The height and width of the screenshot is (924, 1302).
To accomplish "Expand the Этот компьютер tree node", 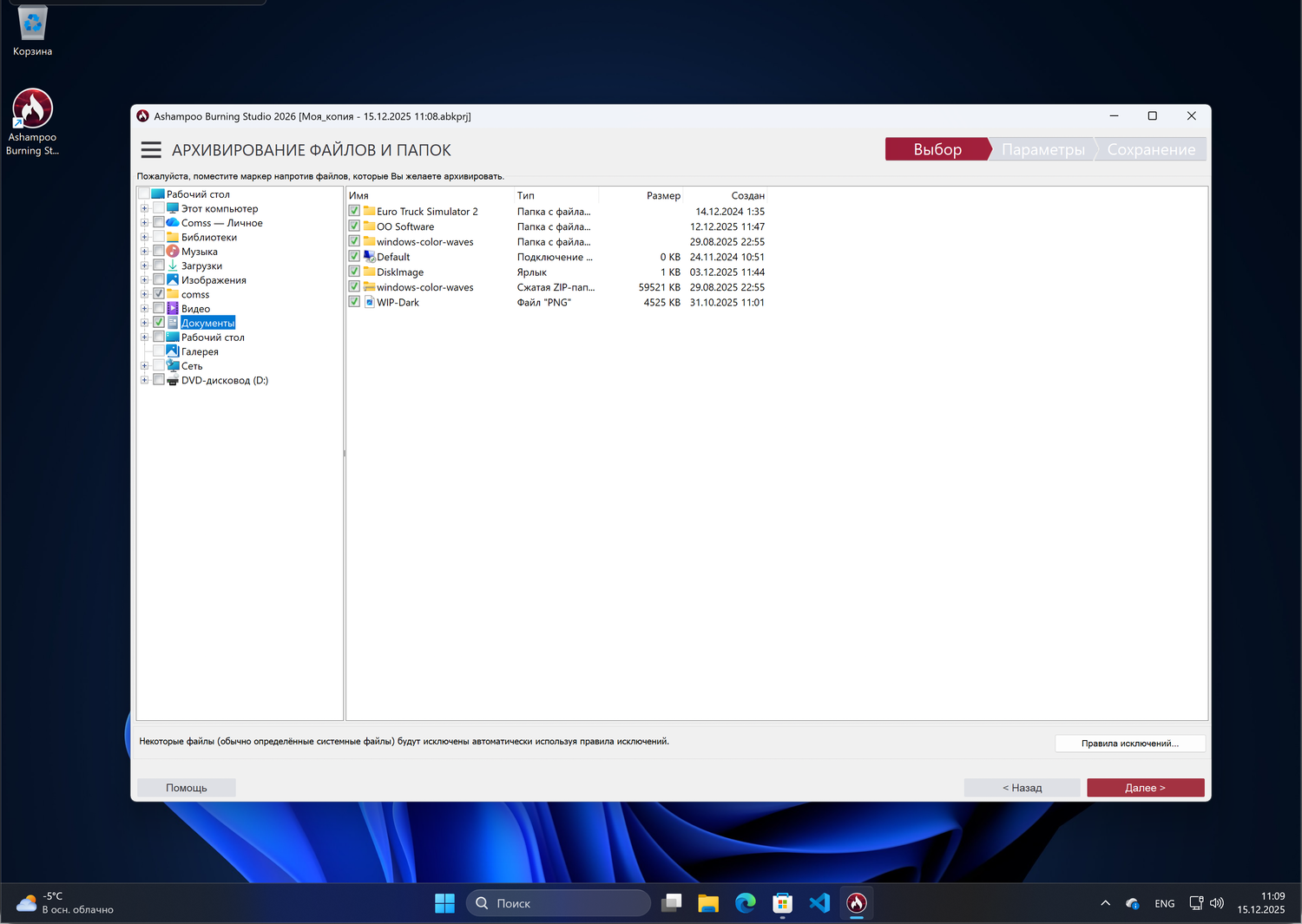I will [144, 208].
